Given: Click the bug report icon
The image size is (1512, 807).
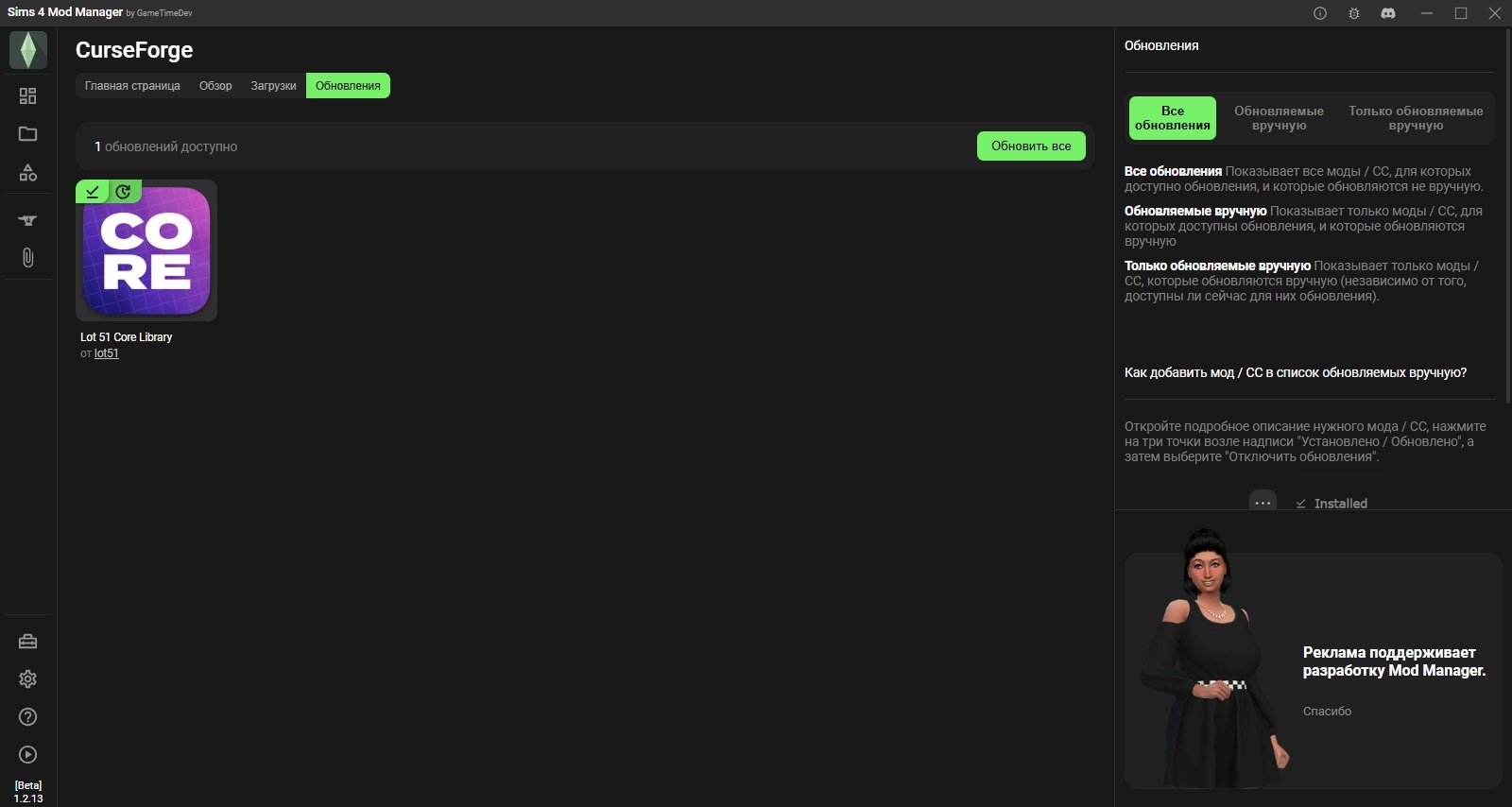Looking at the screenshot, I should click(x=1354, y=13).
